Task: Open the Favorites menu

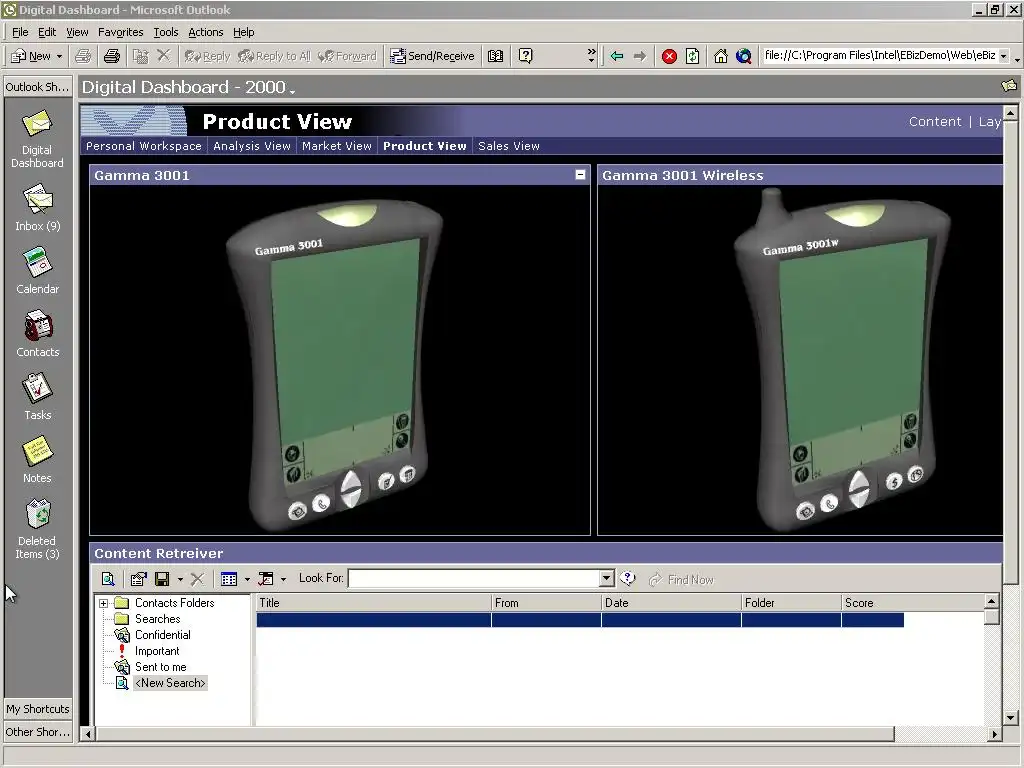Action: pos(121,32)
